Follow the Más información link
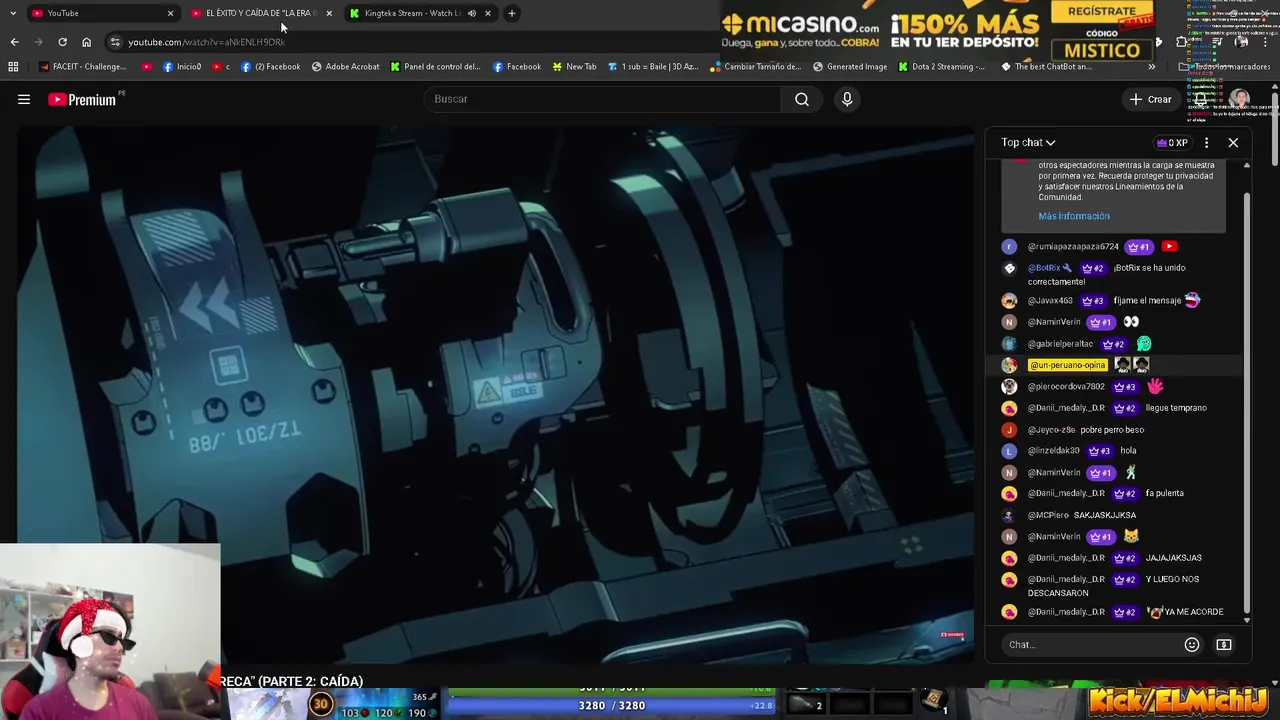Image resolution: width=1280 pixels, height=720 pixels. (x=1073, y=216)
